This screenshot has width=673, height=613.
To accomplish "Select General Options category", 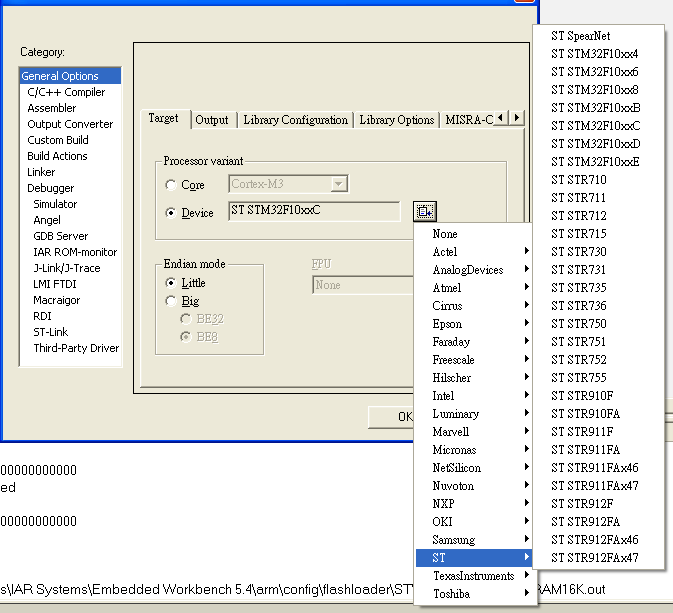I will (70, 76).
